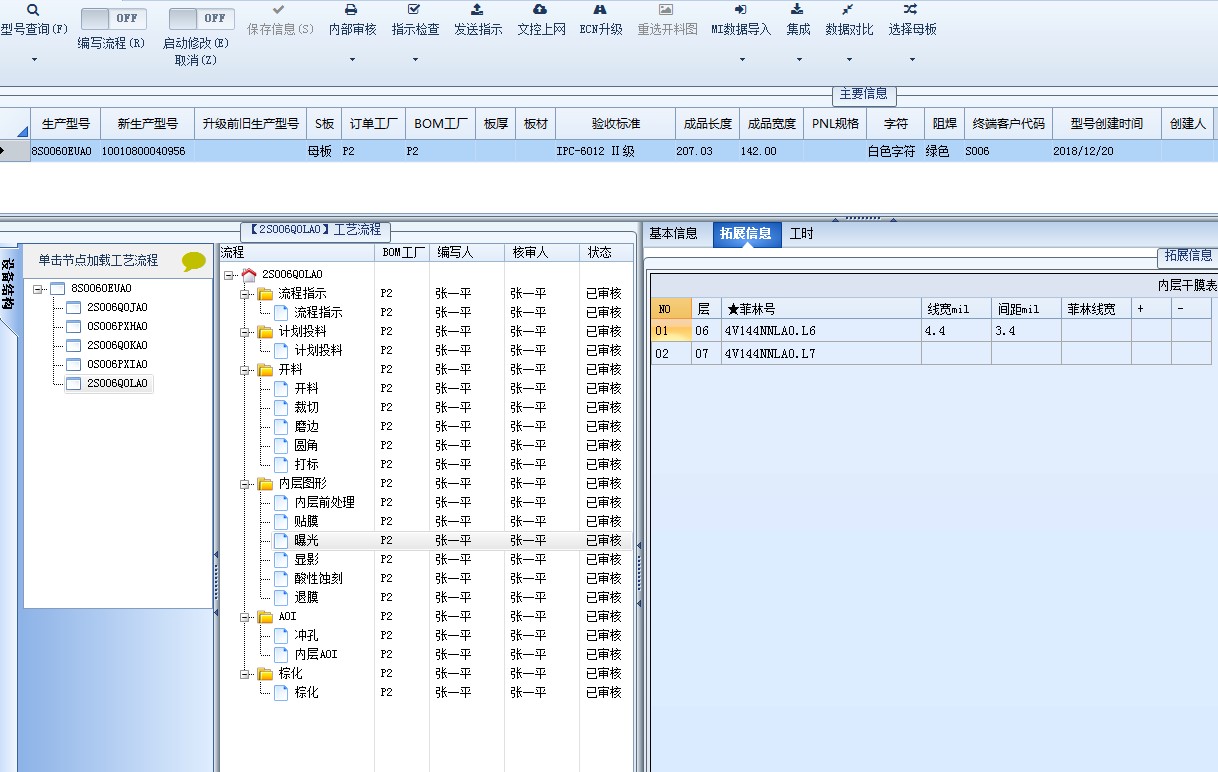Click the 文控上网 label
The height and width of the screenshot is (772, 1218).
coord(541,29)
